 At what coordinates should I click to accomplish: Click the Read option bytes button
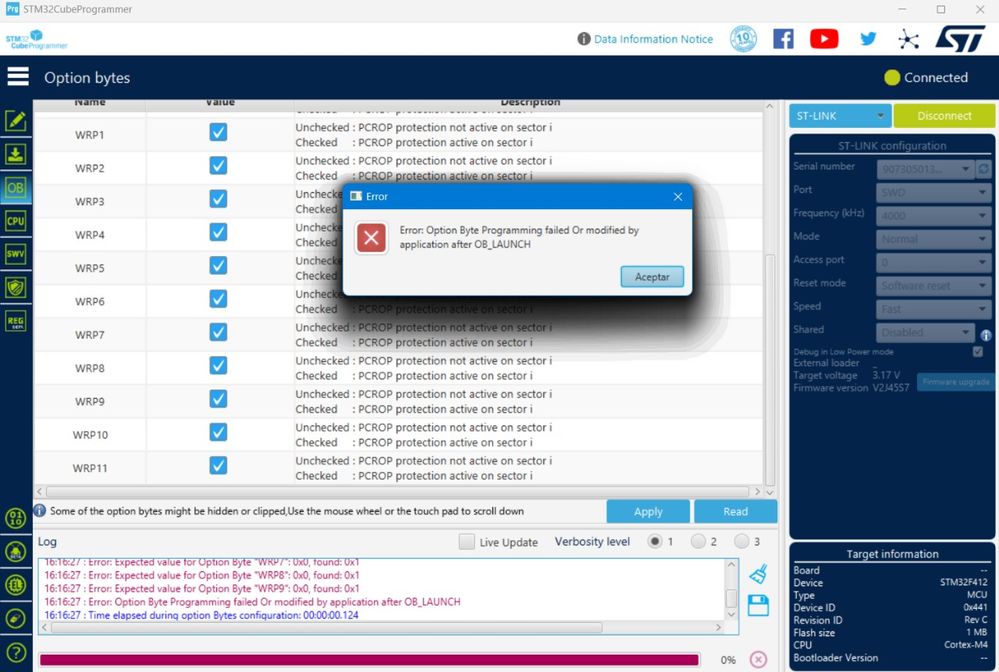pos(735,511)
